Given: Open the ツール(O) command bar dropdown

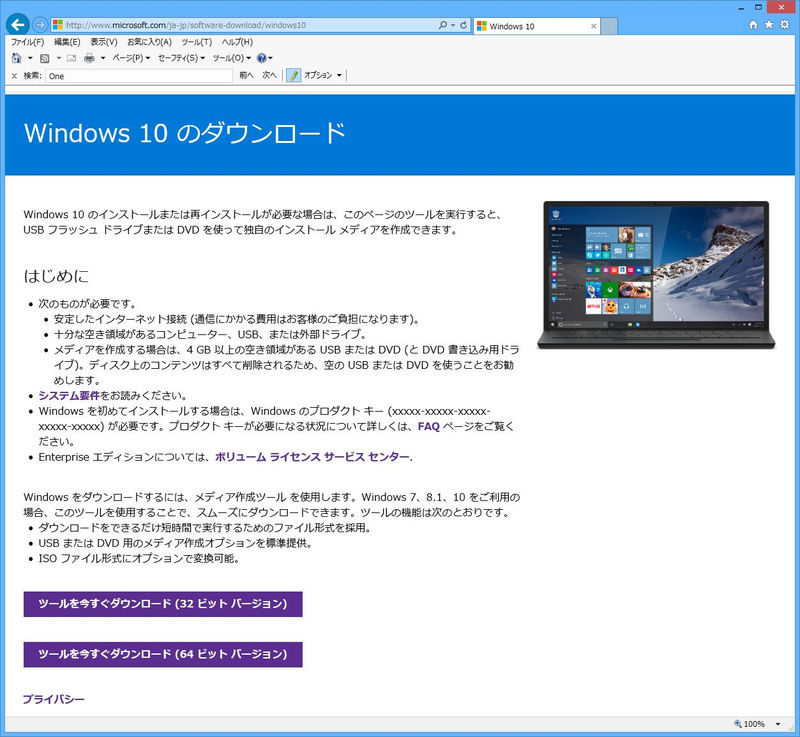Looking at the screenshot, I should click(x=232, y=58).
